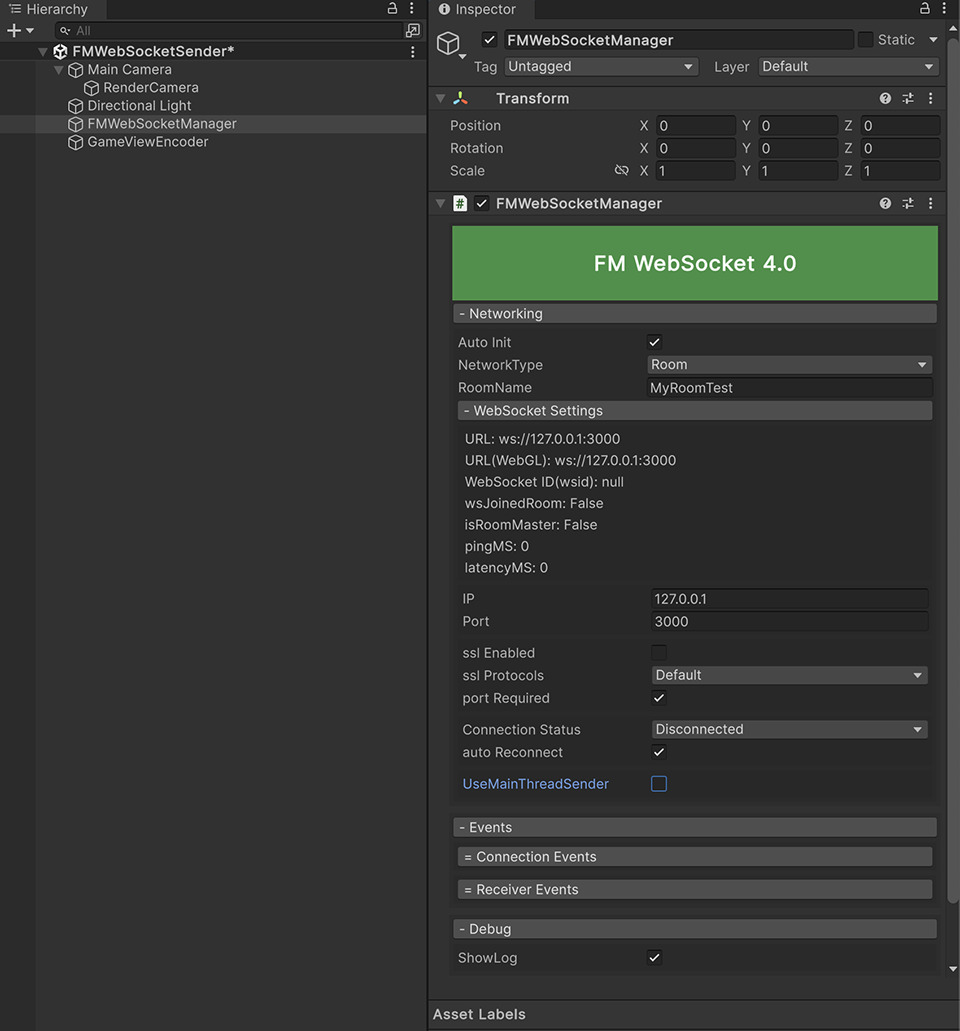960x1031 pixels.
Task: Select the Hierarchy tab
Action: click(52, 9)
